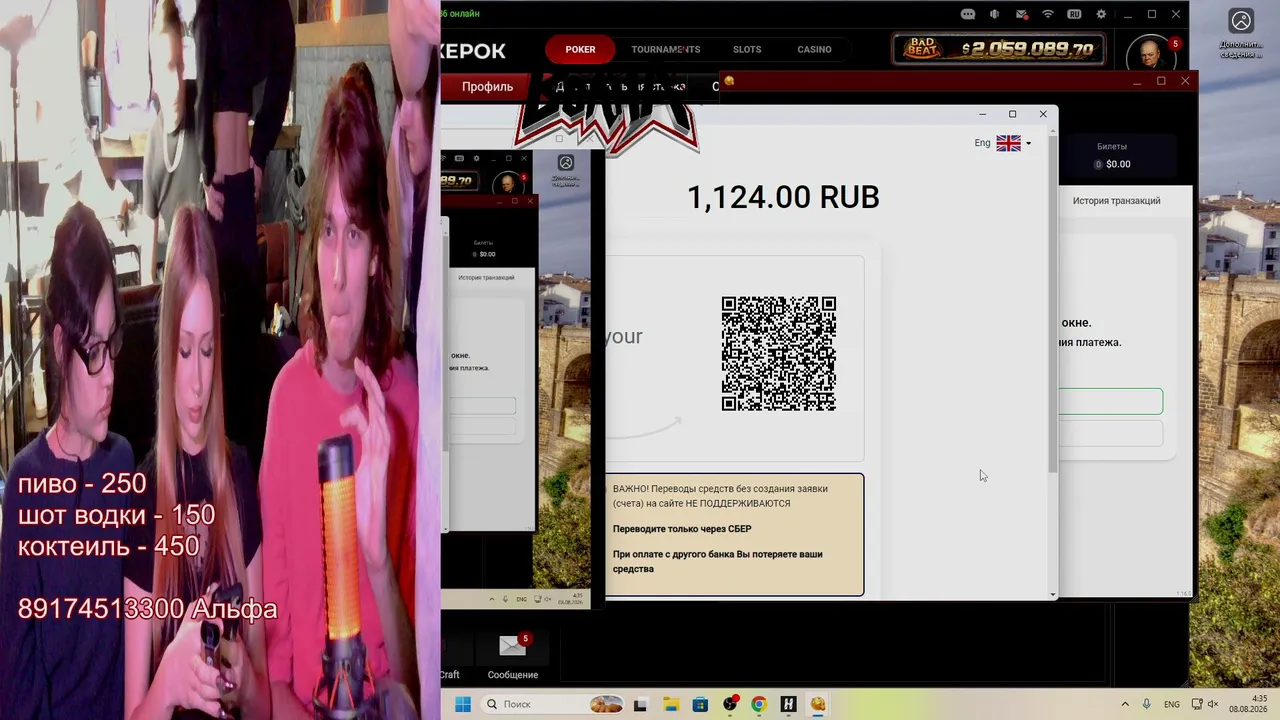Open poker client settings gear

tap(1101, 14)
